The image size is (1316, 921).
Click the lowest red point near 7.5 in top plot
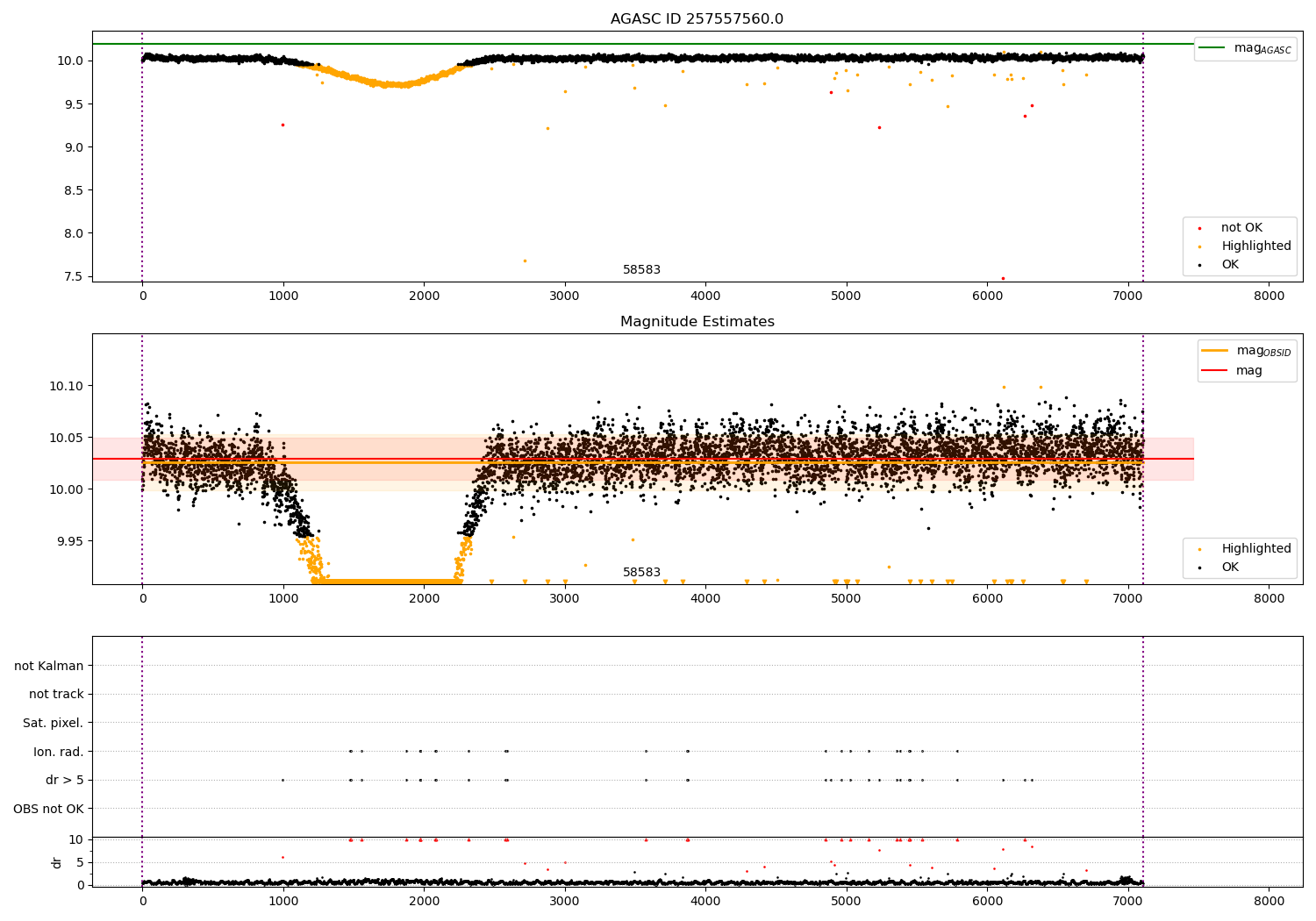coord(1003,278)
